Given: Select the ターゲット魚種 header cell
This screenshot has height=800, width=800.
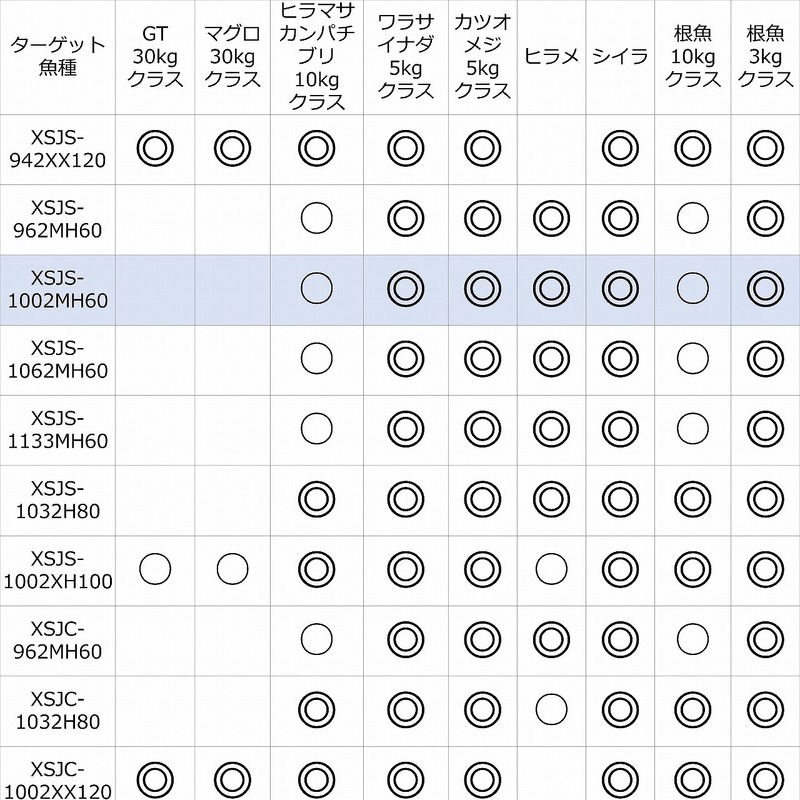Looking at the screenshot, I should coord(57,57).
